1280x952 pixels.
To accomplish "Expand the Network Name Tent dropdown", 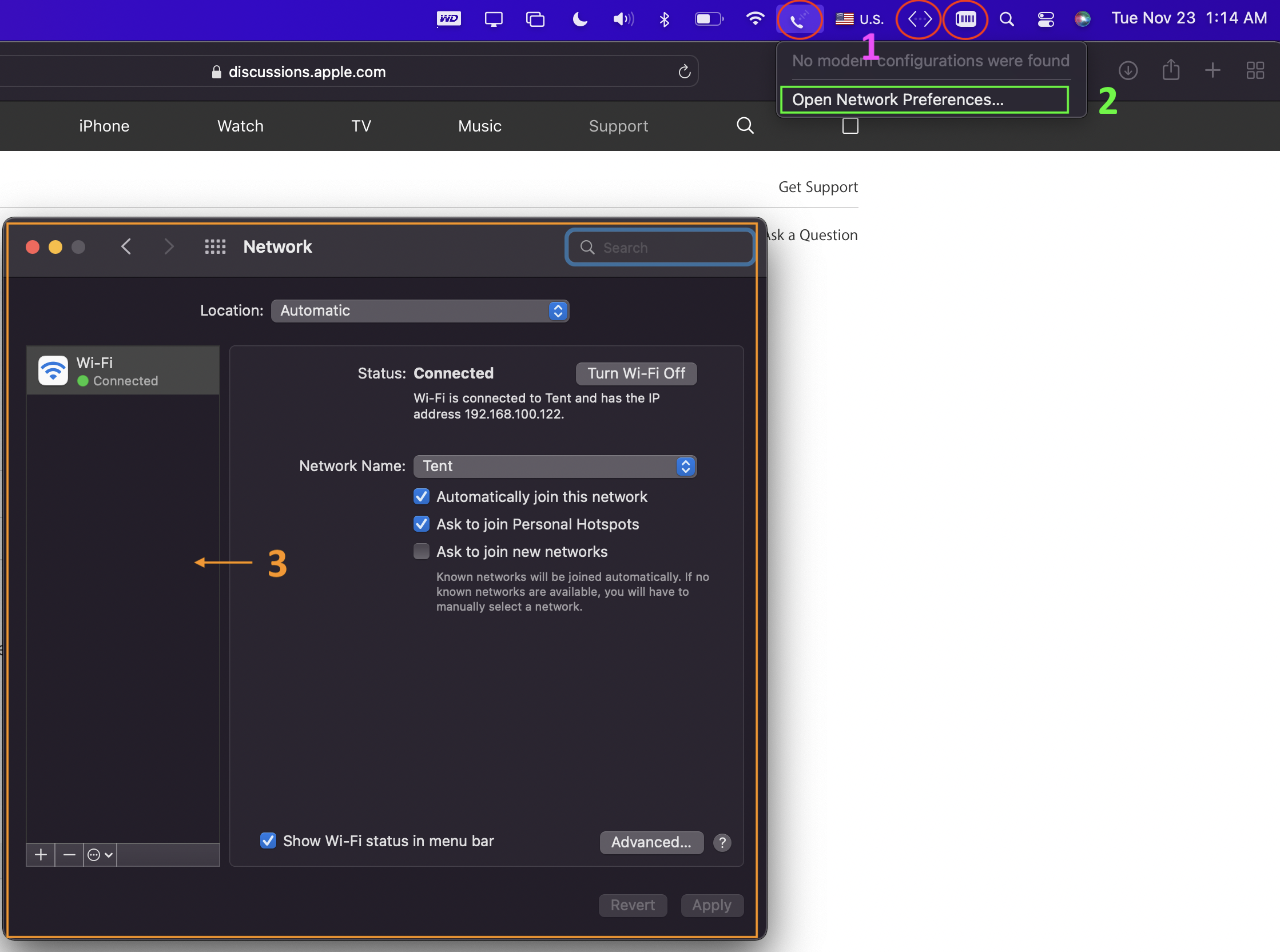I will (554, 466).
